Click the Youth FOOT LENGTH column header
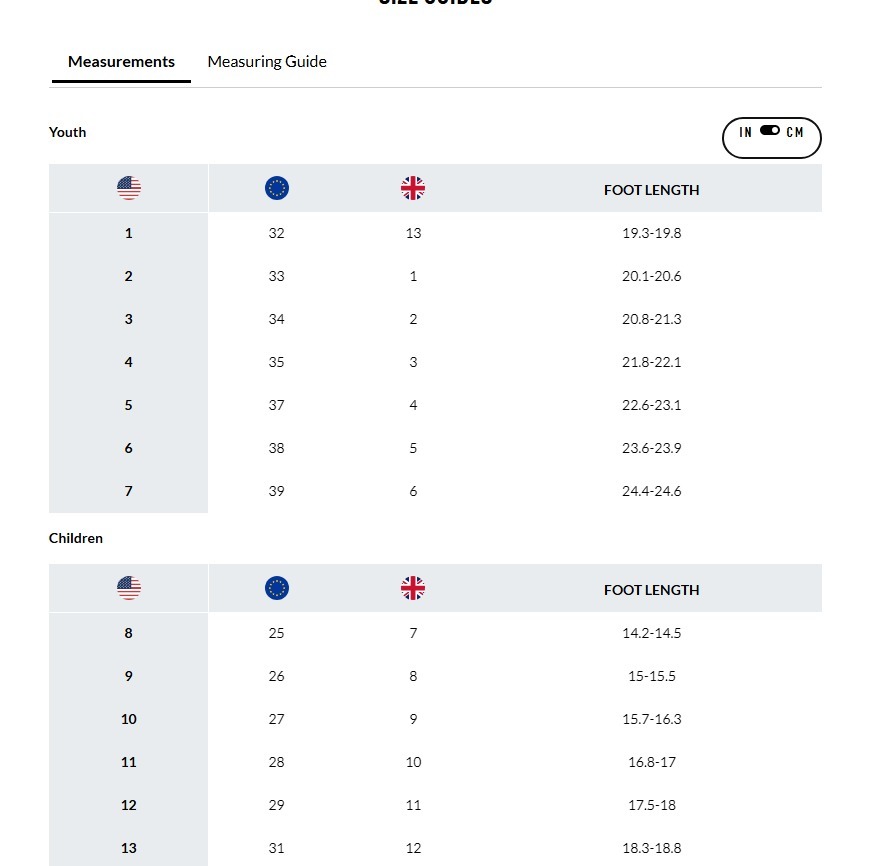 tap(651, 190)
